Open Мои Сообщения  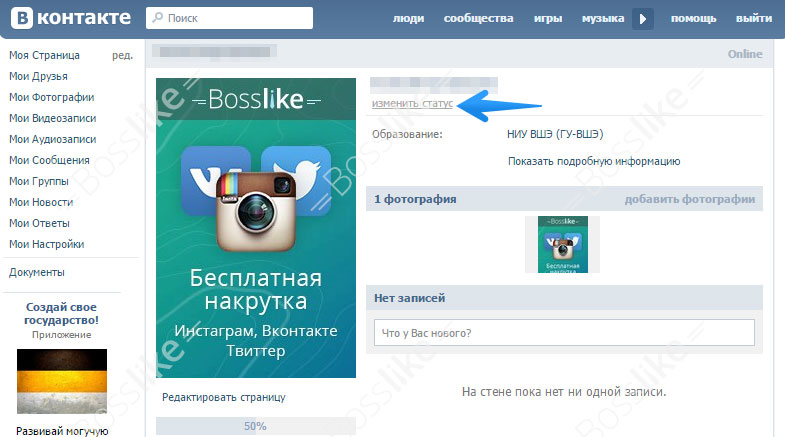point(49,160)
